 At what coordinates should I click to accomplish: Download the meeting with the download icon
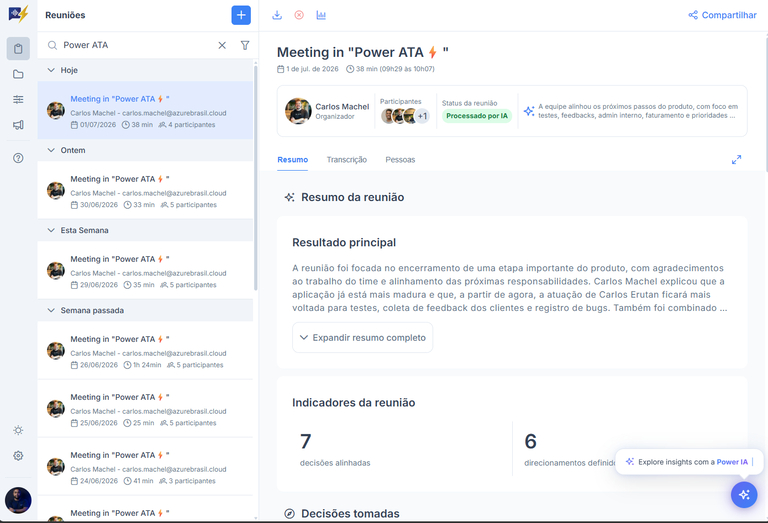(x=277, y=15)
